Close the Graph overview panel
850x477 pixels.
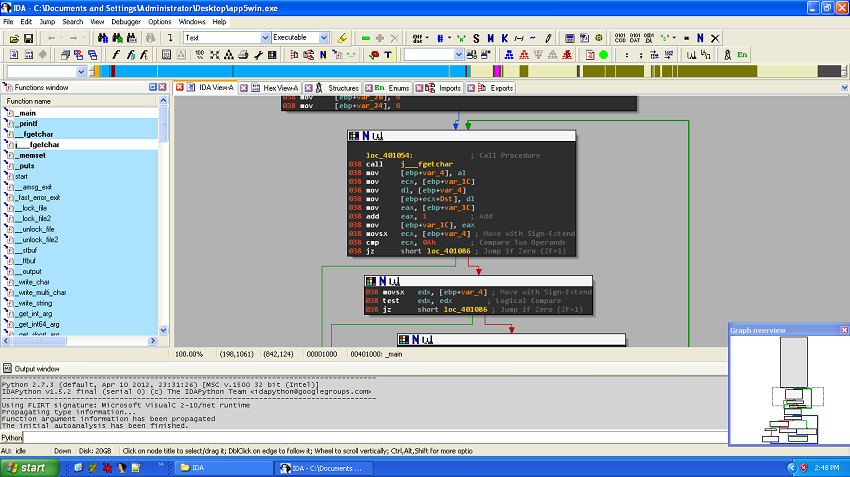coord(844,330)
